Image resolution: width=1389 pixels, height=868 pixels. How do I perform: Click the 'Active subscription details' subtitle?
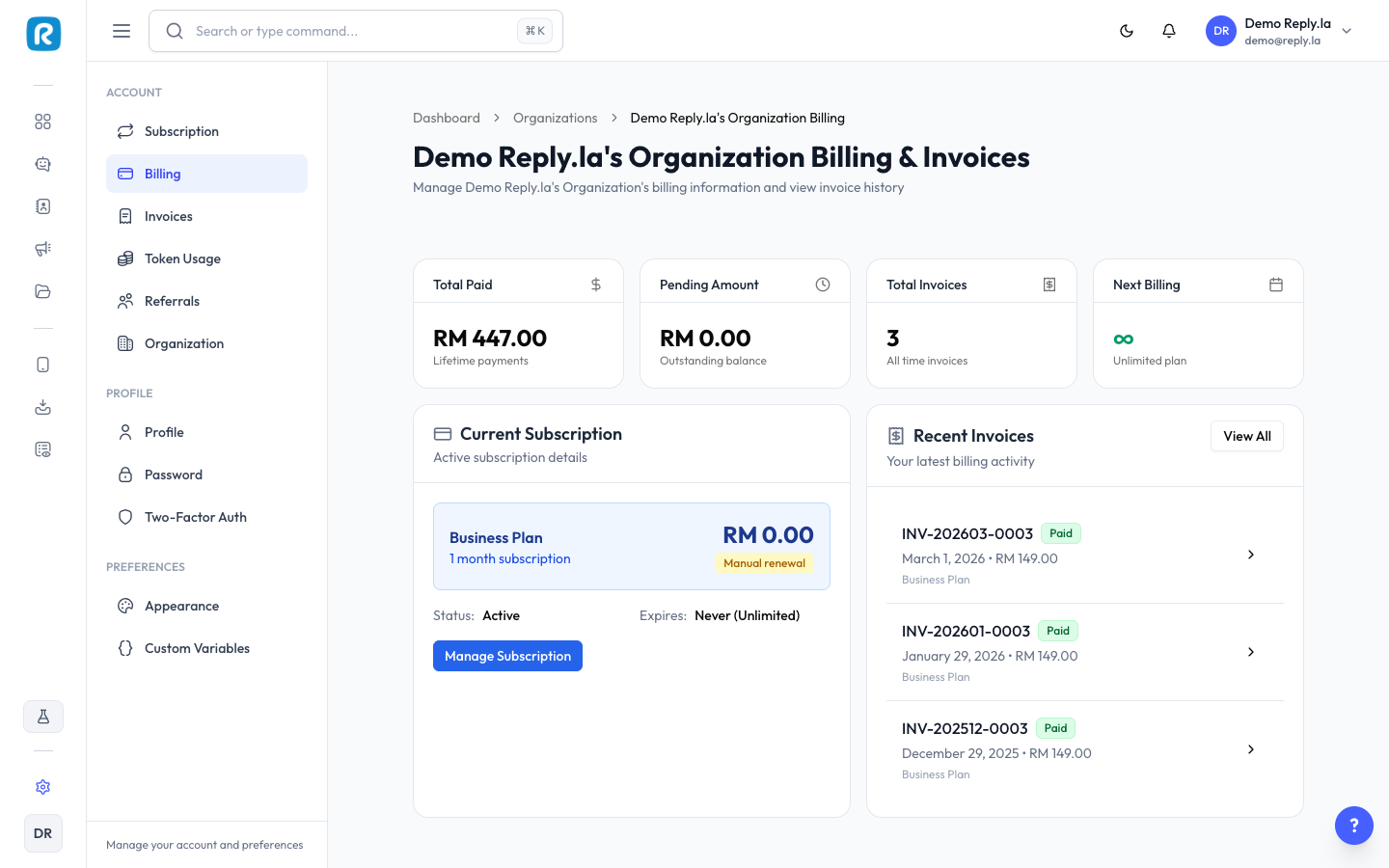click(x=510, y=457)
